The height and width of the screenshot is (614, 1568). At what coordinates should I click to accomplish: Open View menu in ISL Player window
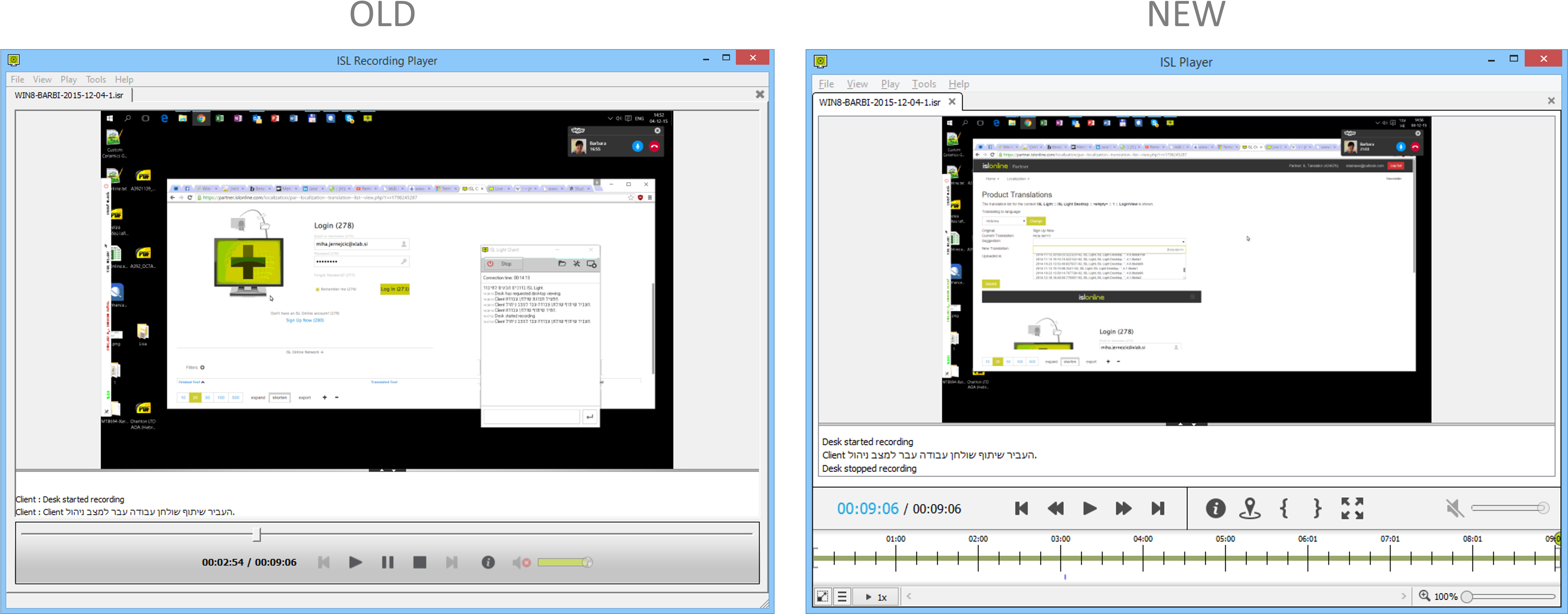pos(857,84)
